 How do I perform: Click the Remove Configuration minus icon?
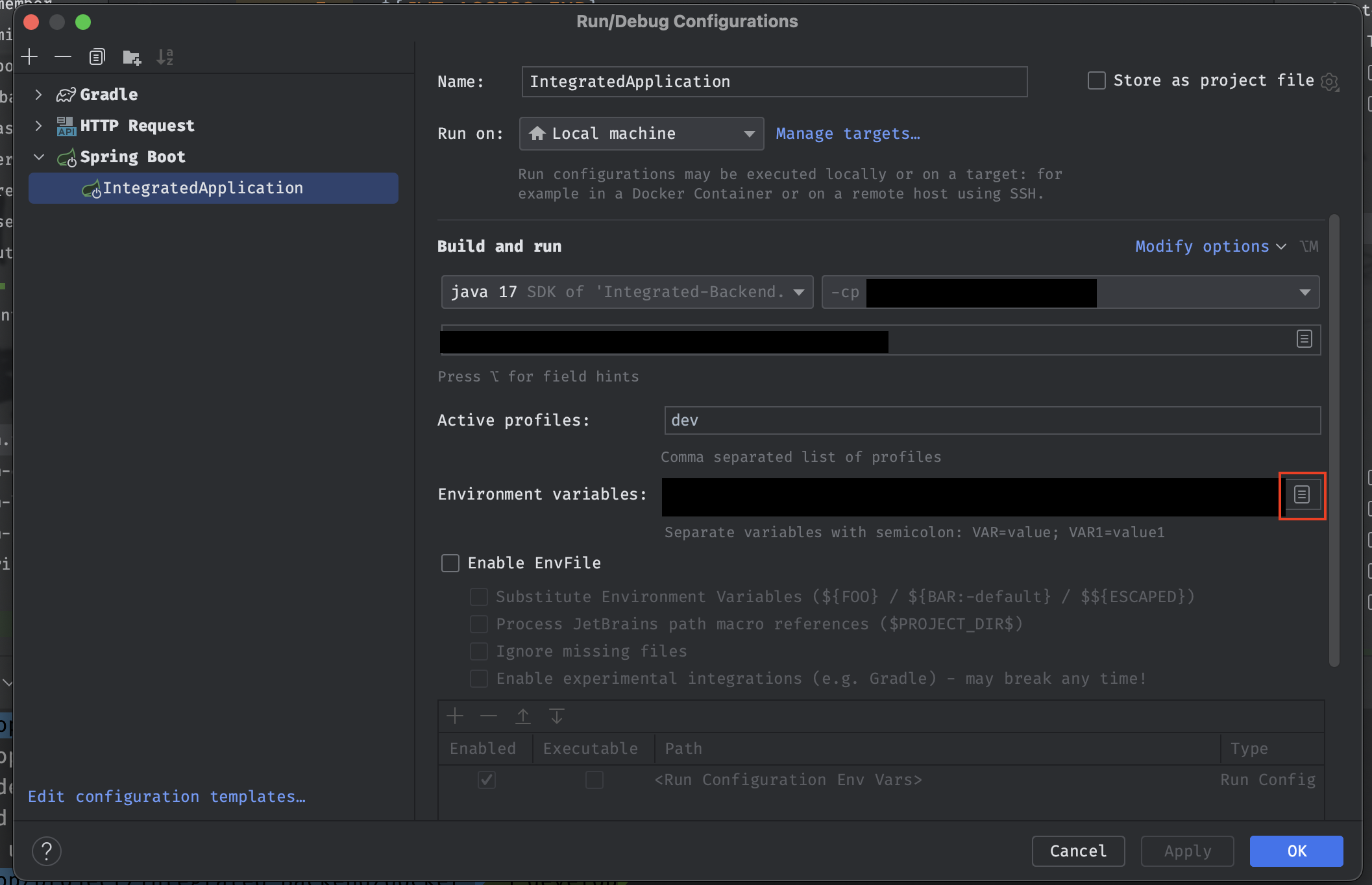tap(63, 57)
